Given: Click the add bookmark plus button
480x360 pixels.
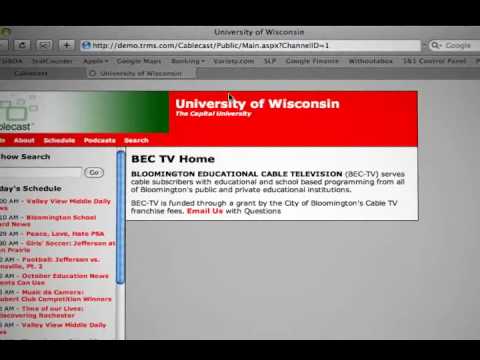Looking at the screenshot, I should 67,45.
